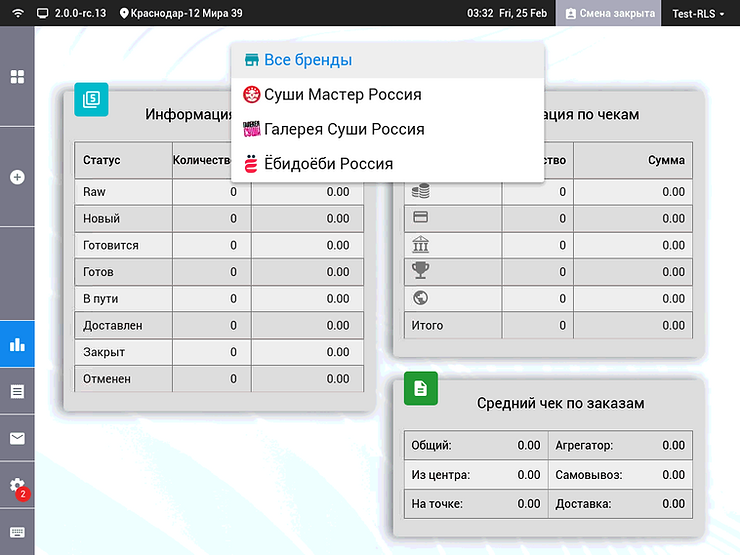
Task: Click the Готов status row
Action: [x=219, y=272]
